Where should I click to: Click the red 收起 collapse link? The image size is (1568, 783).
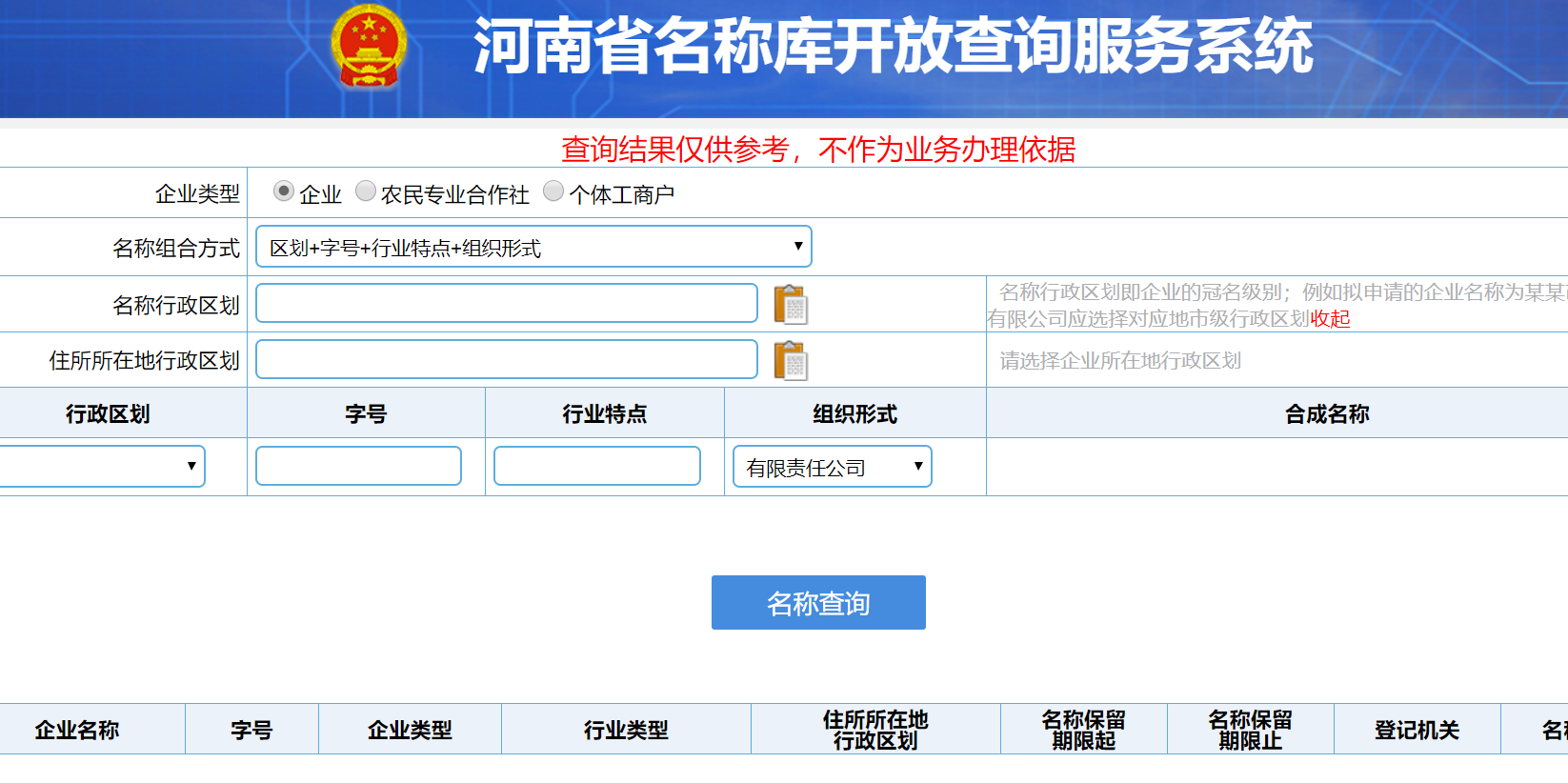click(x=1331, y=319)
